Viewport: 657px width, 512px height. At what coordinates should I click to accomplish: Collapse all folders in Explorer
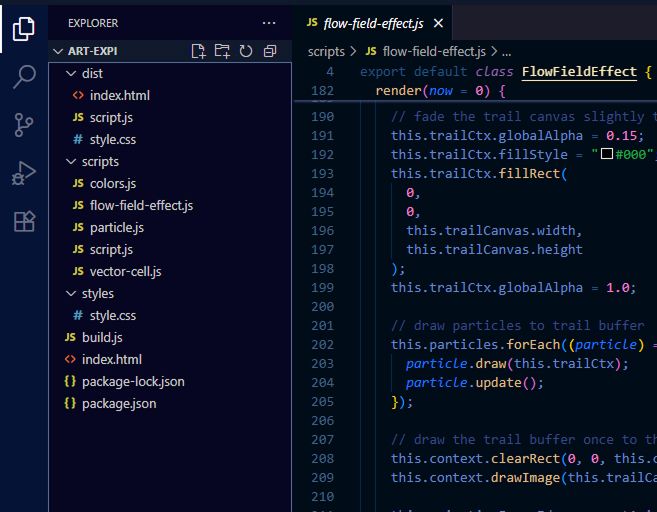pyautogui.click(x=270, y=51)
